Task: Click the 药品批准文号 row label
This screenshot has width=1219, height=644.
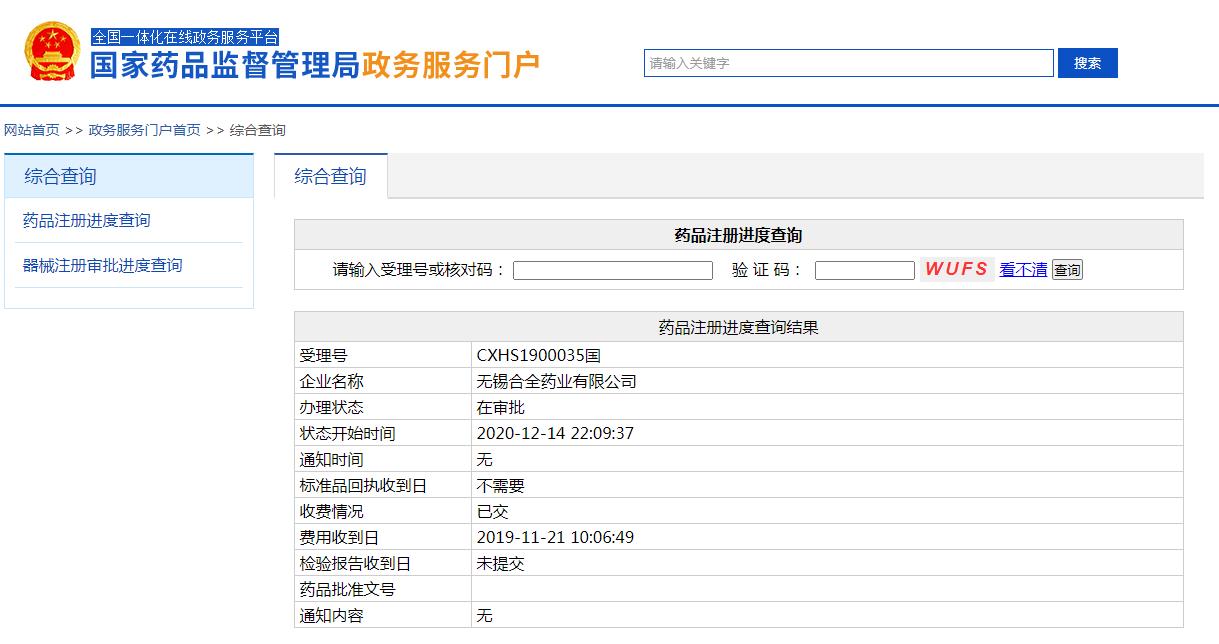Action: [x=347, y=589]
